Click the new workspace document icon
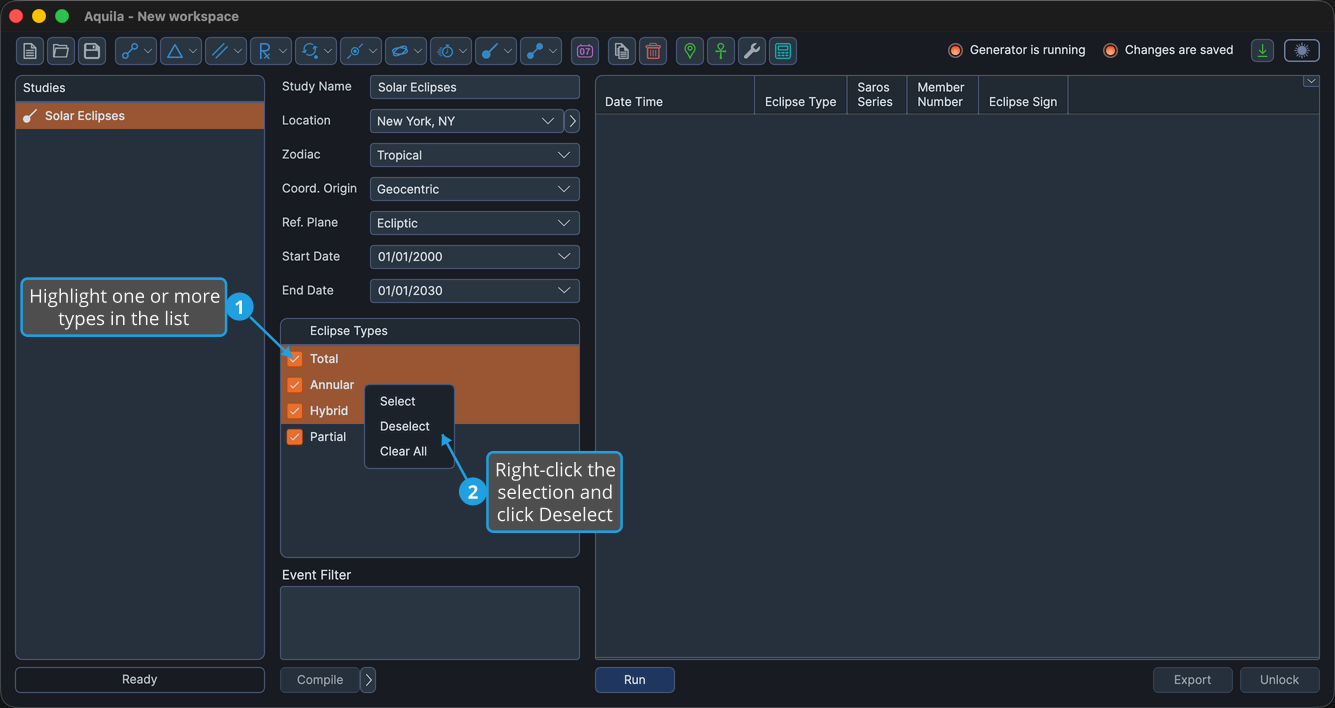Image resolution: width=1335 pixels, height=708 pixels. (30, 51)
